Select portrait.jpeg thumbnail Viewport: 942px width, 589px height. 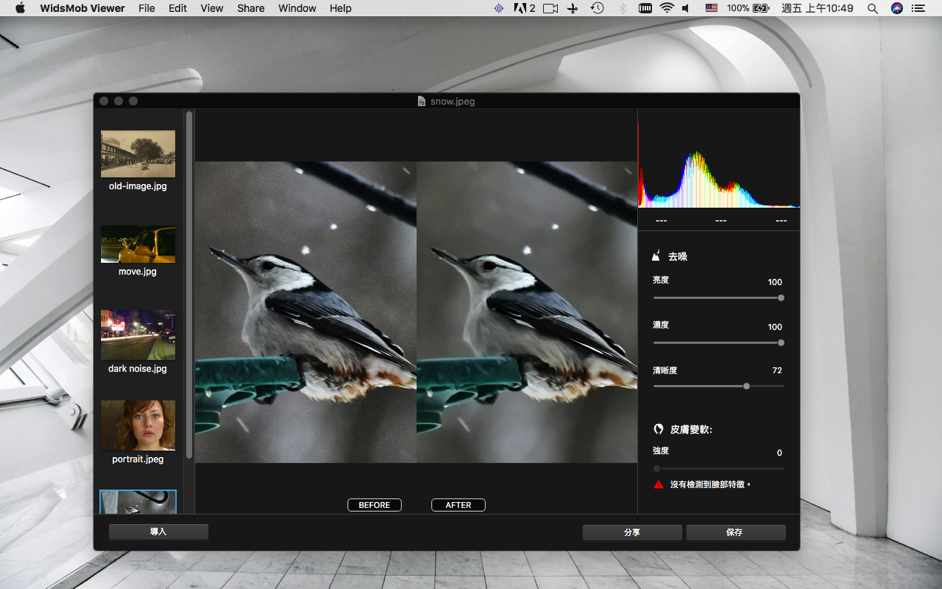click(138, 426)
